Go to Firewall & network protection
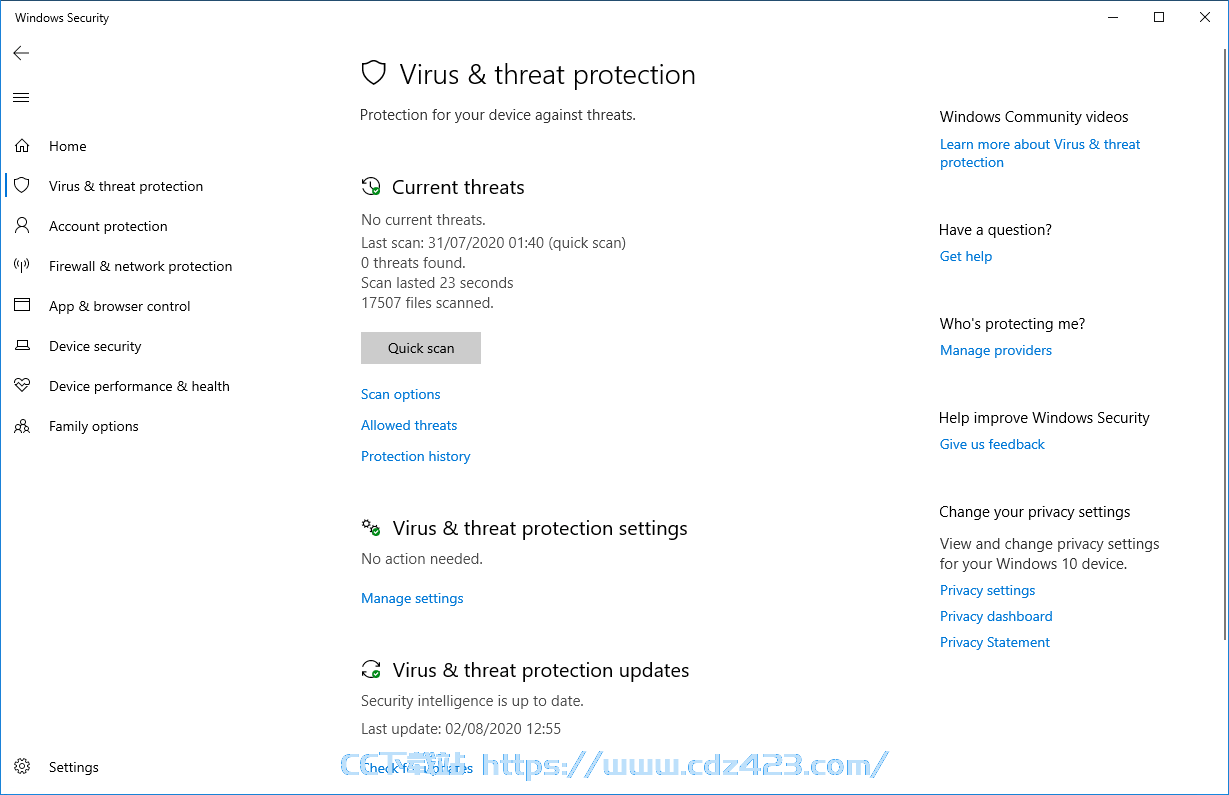This screenshot has height=795, width=1229. pyautogui.click(x=140, y=266)
